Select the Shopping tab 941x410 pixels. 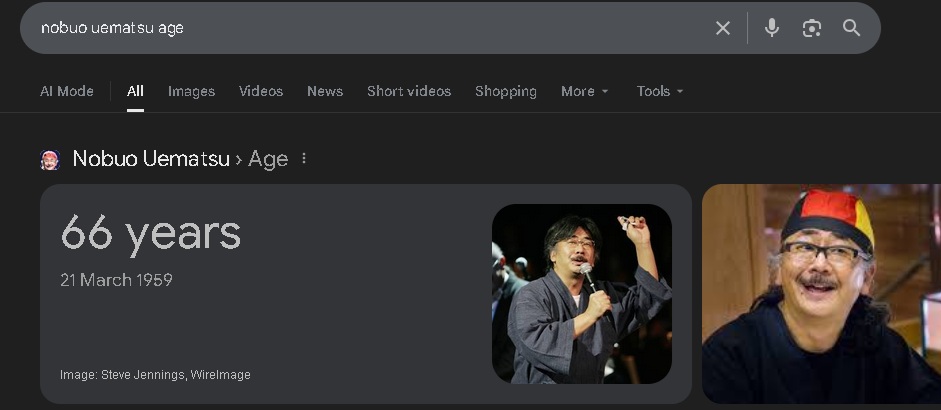pos(506,91)
